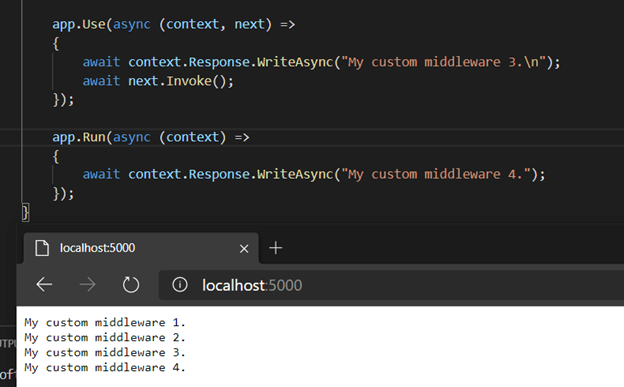Screen dimensions: 624x387
Task: Click the browser forward arrow button
Action: pyautogui.click(x=87, y=285)
